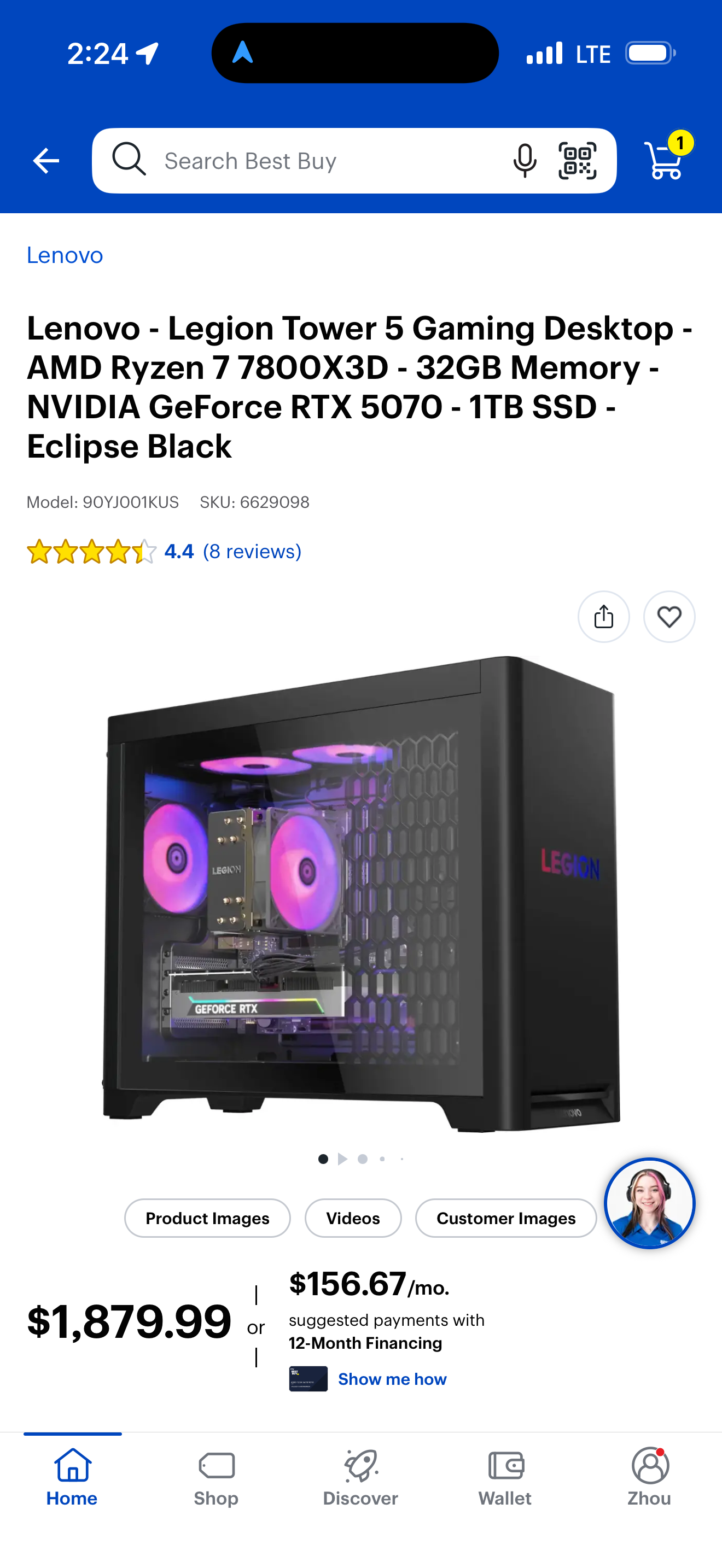This screenshot has height=1568, width=722.
Task: Open the 8 reviews link
Action: [252, 552]
